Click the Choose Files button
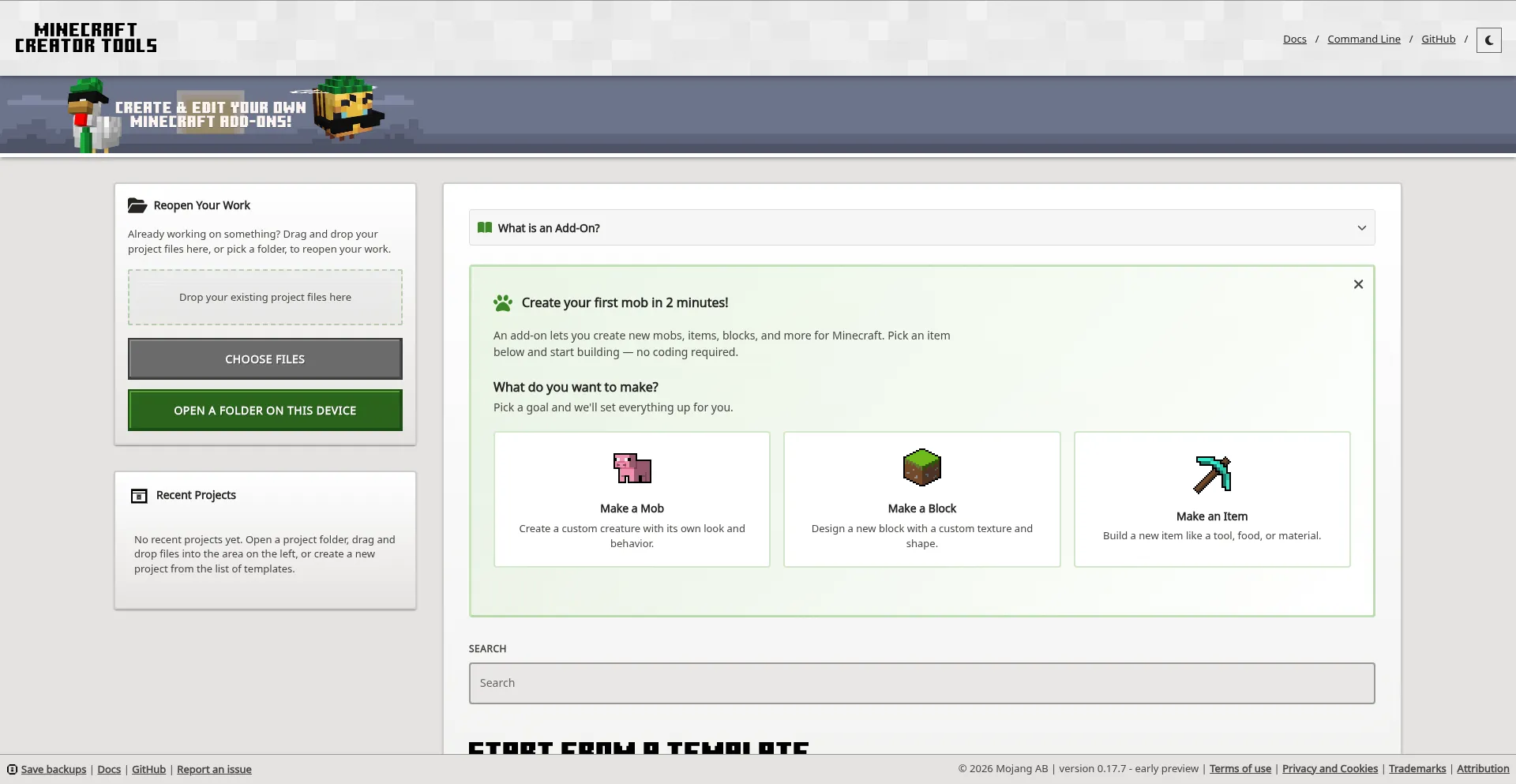 265,359
